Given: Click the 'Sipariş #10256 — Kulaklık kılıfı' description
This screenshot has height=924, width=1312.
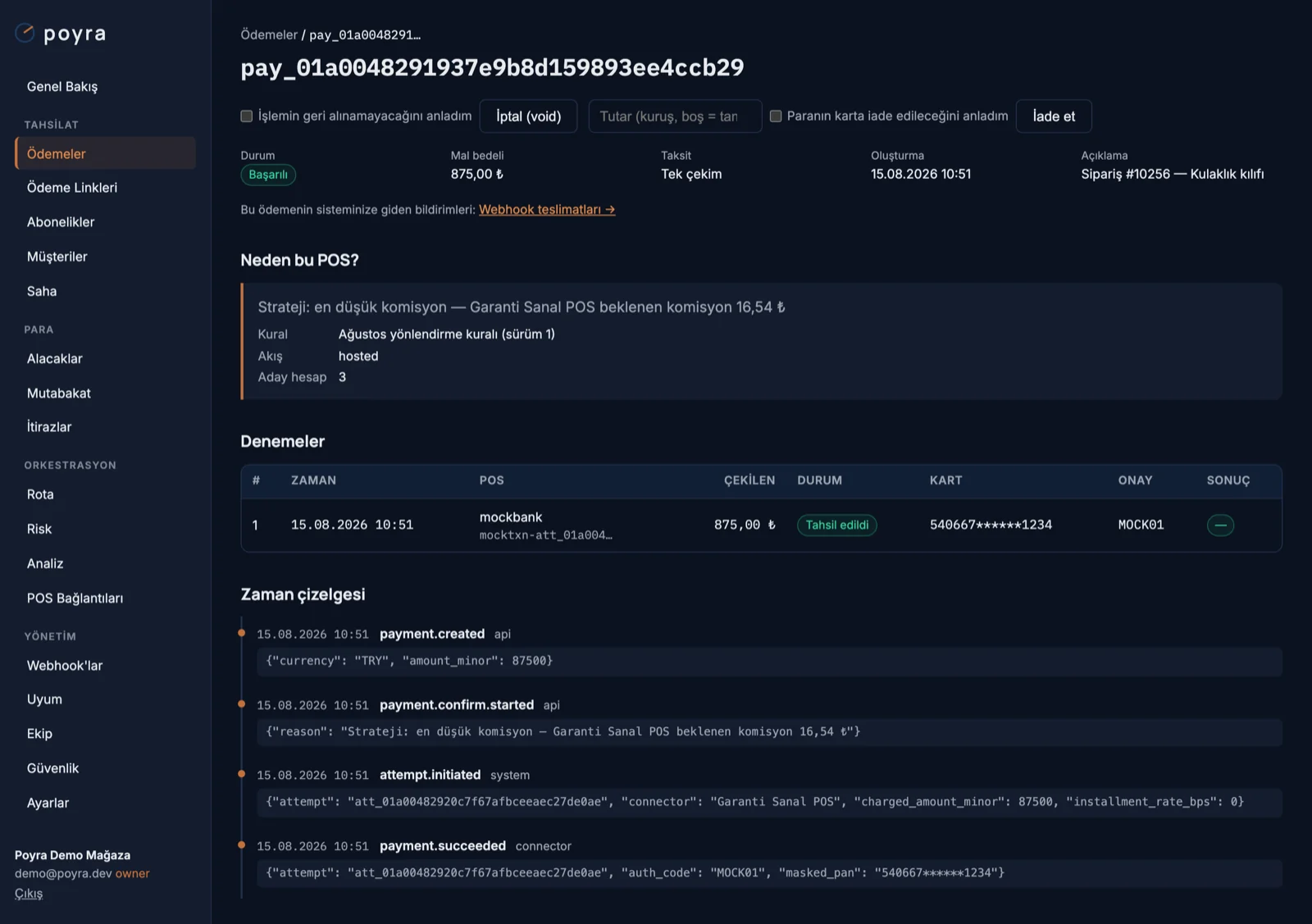Looking at the screenshot, I should (1173, 174).
